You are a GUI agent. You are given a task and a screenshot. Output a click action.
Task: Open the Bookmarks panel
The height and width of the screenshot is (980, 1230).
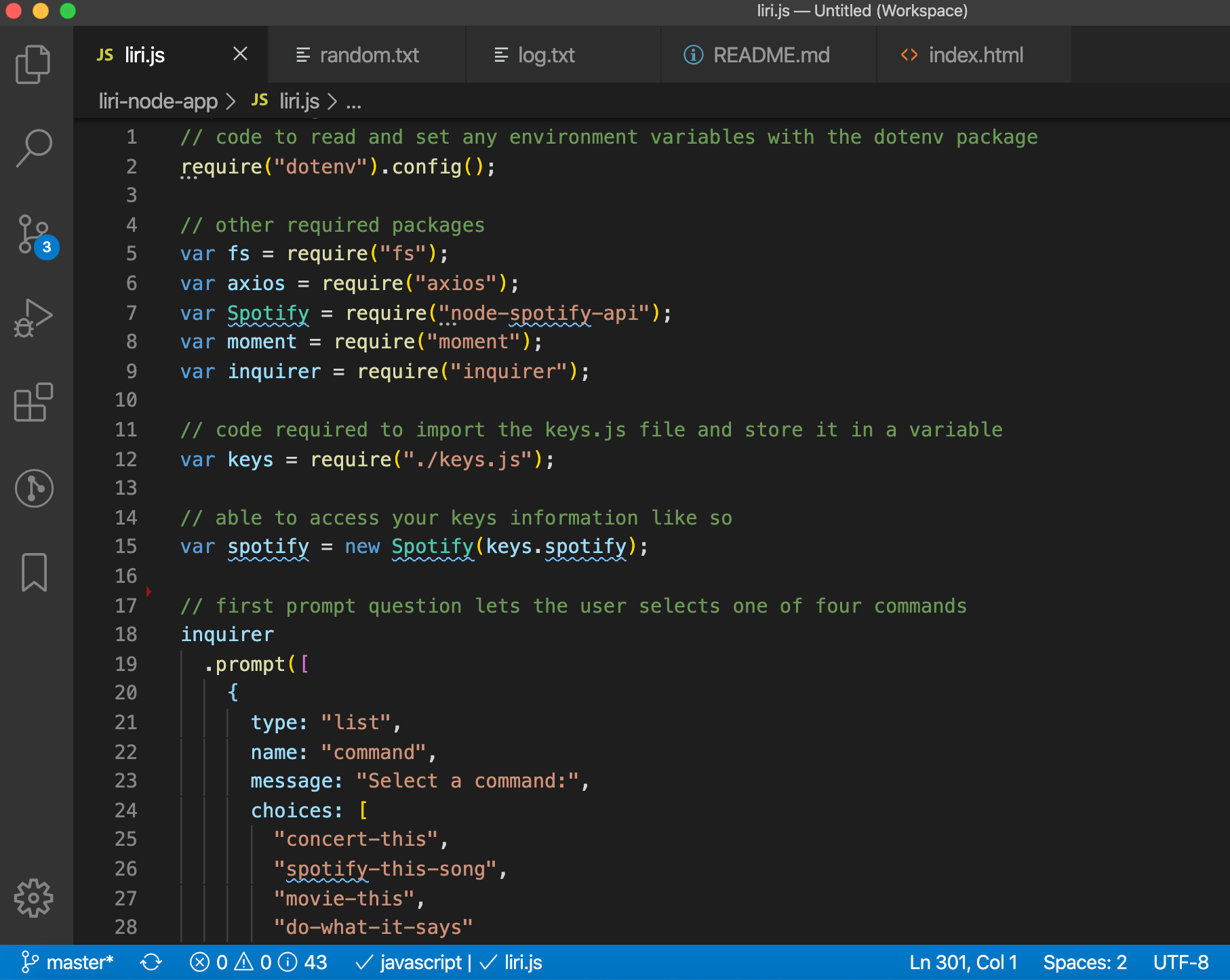34,572
